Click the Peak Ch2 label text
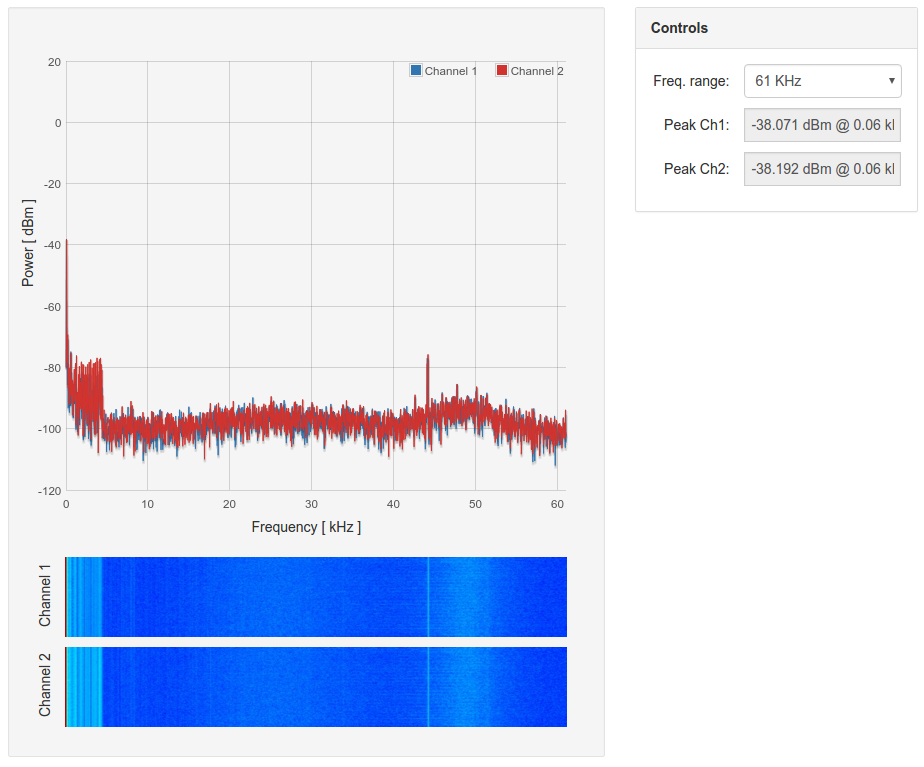Viewport: 924px width, 767px height. click(696, 169)
